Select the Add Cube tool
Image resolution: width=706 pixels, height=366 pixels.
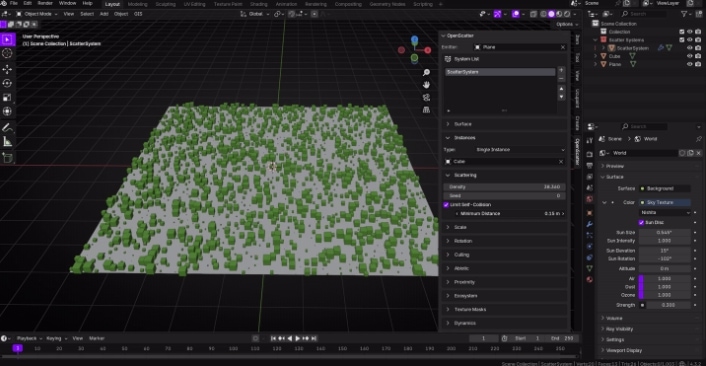pos(7,158)
